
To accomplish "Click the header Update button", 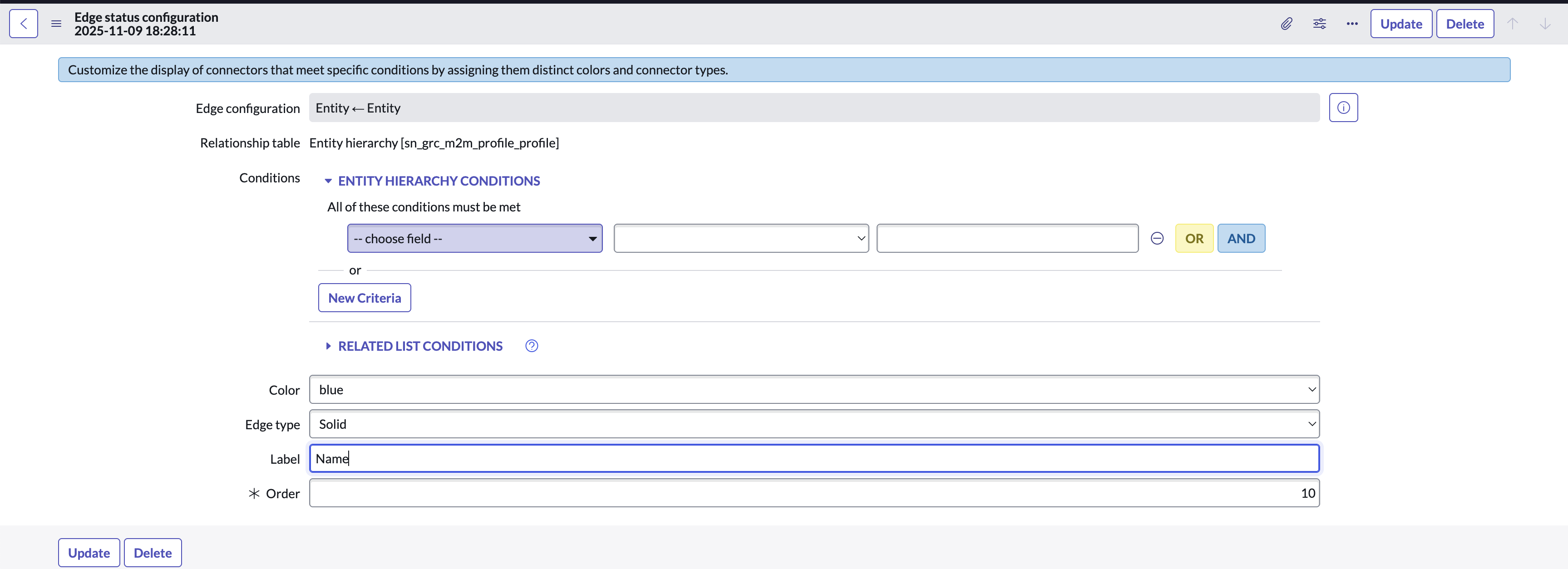I will 1400,24.
